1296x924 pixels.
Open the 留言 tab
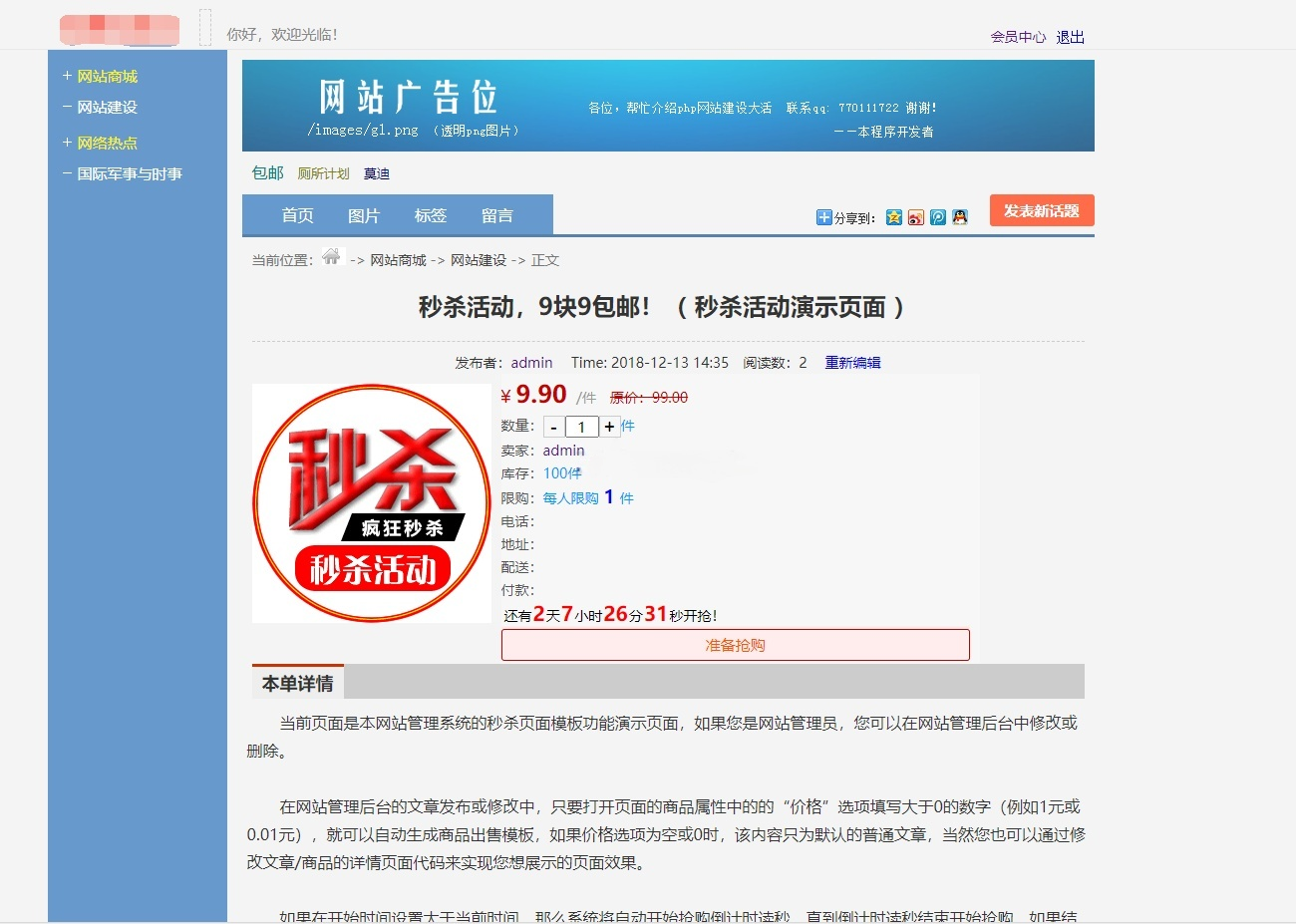pyautogui.click(x=497, y=215)
